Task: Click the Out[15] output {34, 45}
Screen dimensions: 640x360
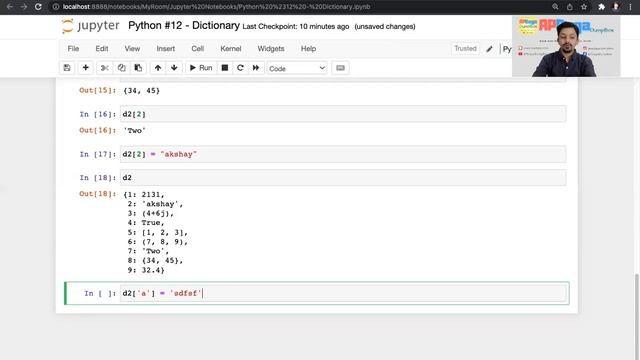Action: [142, 91]
